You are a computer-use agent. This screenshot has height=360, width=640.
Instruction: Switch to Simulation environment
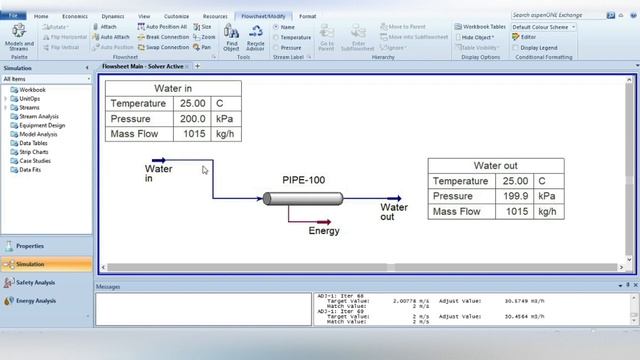(47, 264)
